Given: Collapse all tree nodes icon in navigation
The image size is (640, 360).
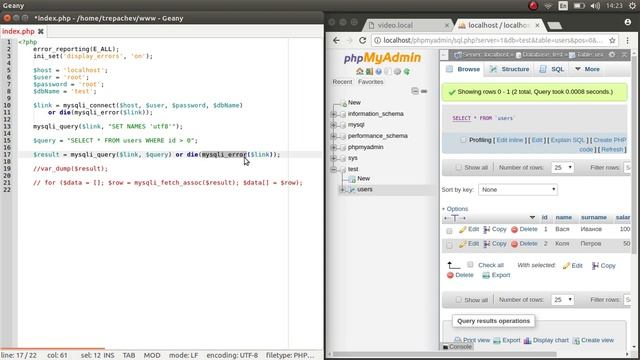Looking at the screenshot, I should click(x=415, y=91).
